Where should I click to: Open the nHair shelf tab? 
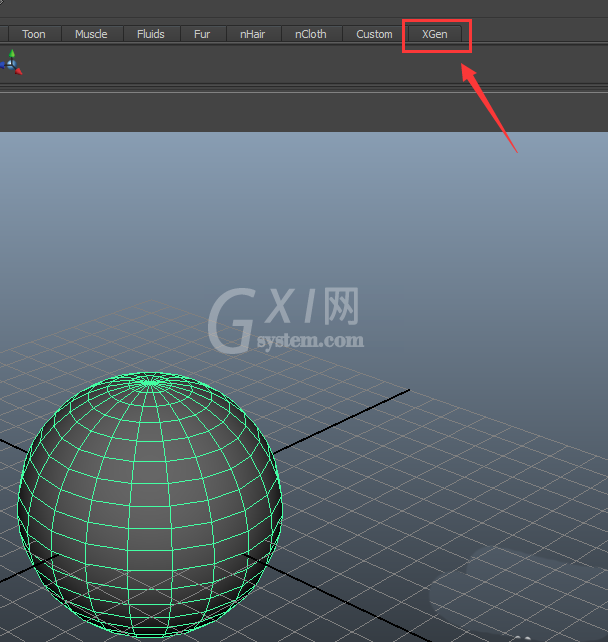[253, 34]
